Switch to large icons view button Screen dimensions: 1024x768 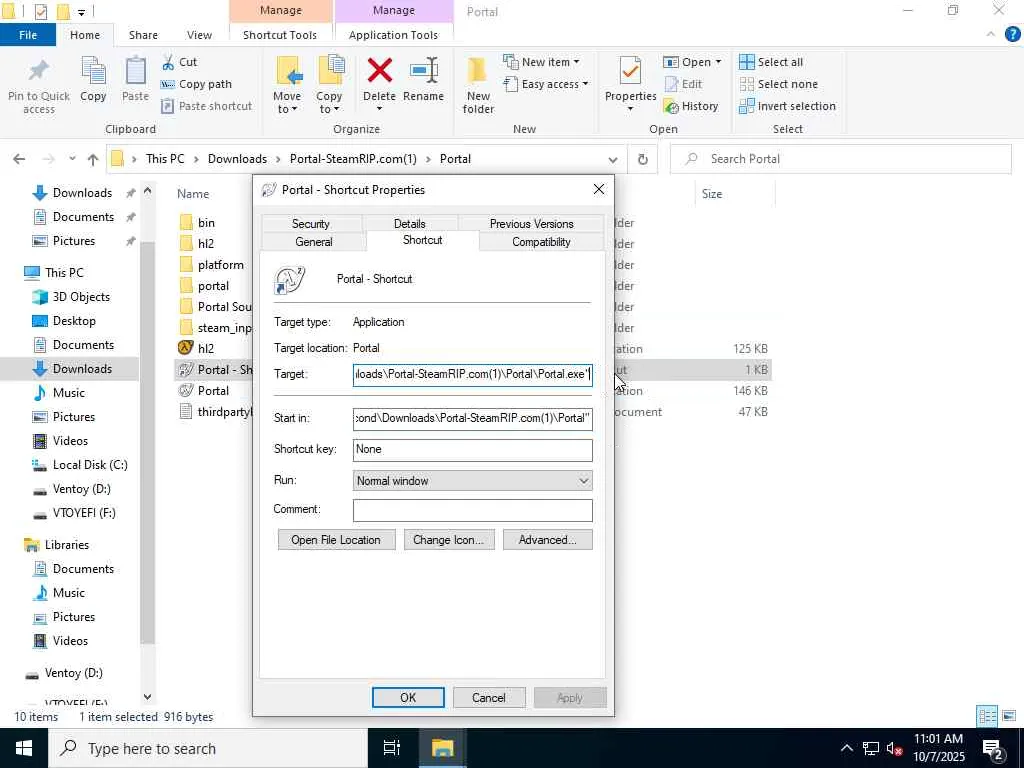click(x=1009, y=716)
